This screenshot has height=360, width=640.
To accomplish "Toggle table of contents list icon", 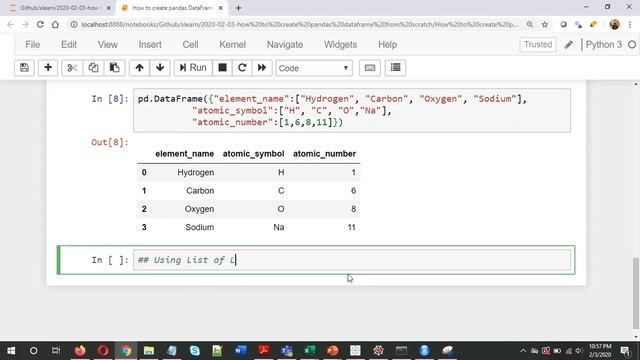I will (395, 68).
